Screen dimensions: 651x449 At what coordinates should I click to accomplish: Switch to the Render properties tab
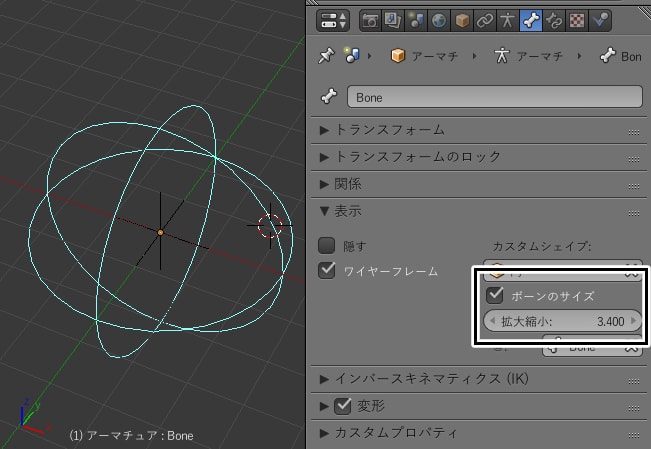tap(370, 20)
